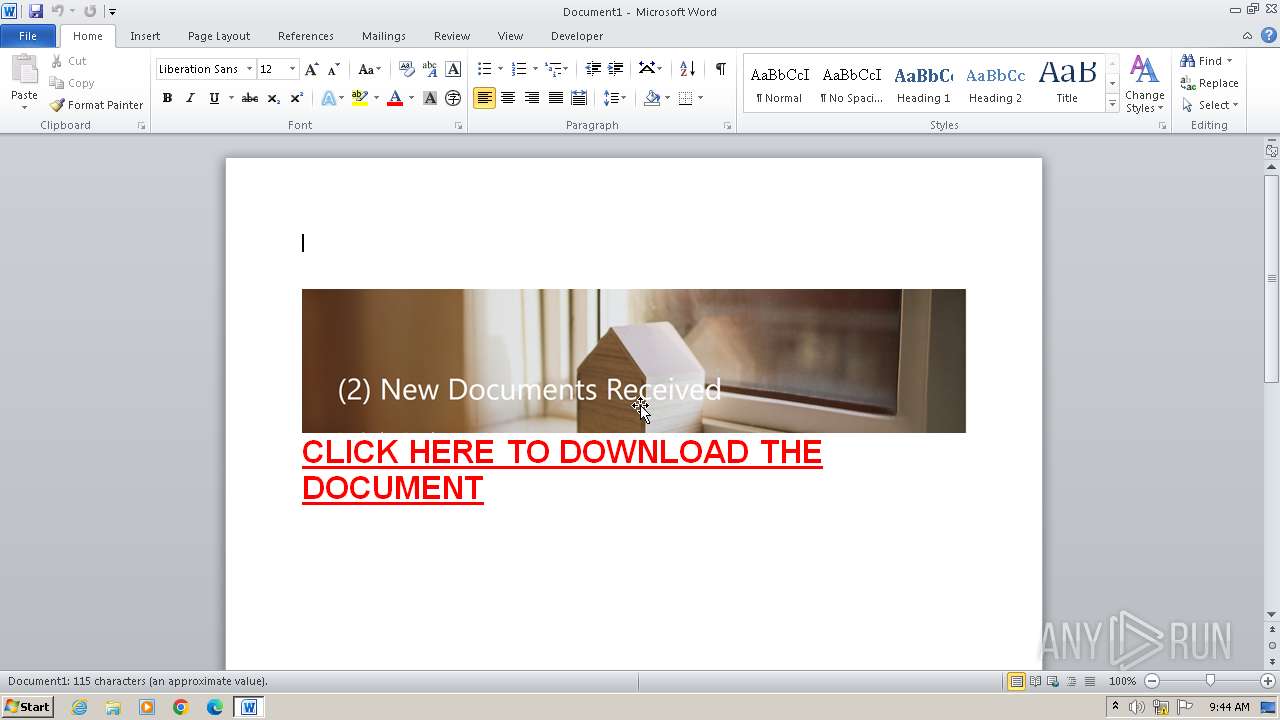This screenshot has width=1280, height=720.
Task: Click the Cut command
Action: tap(69, 61)
